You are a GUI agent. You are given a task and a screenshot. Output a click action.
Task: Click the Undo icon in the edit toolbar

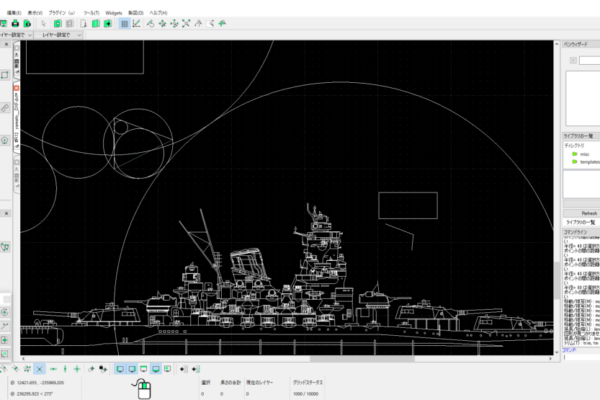point(57,24)
